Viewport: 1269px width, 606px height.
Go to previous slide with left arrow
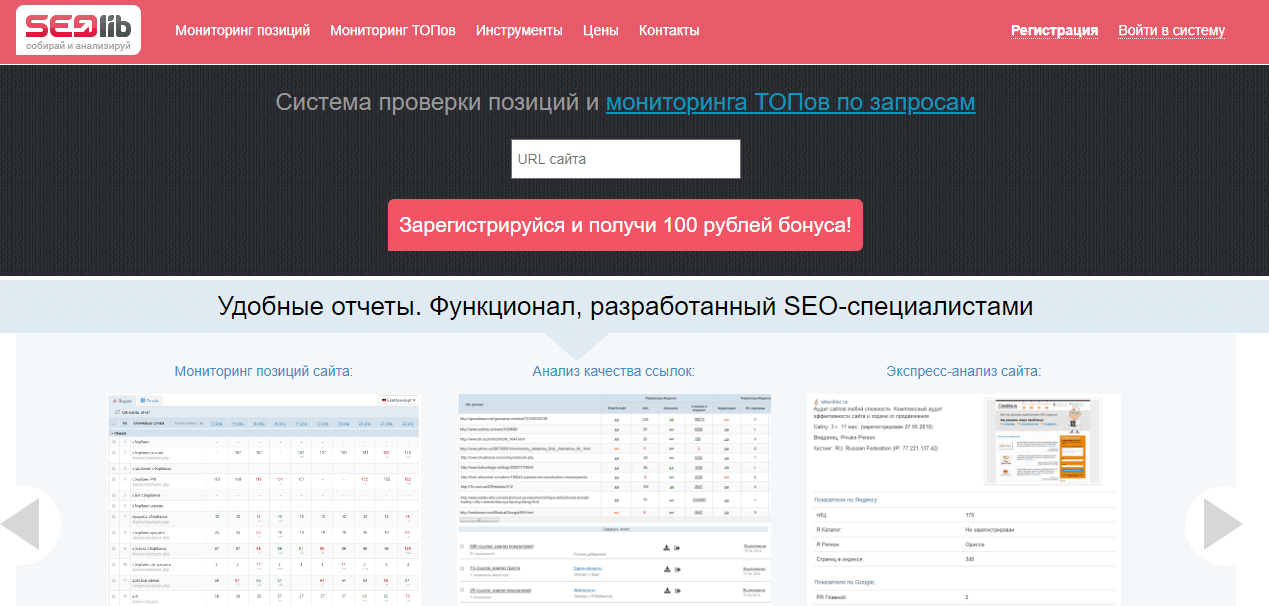click(20, 523)
